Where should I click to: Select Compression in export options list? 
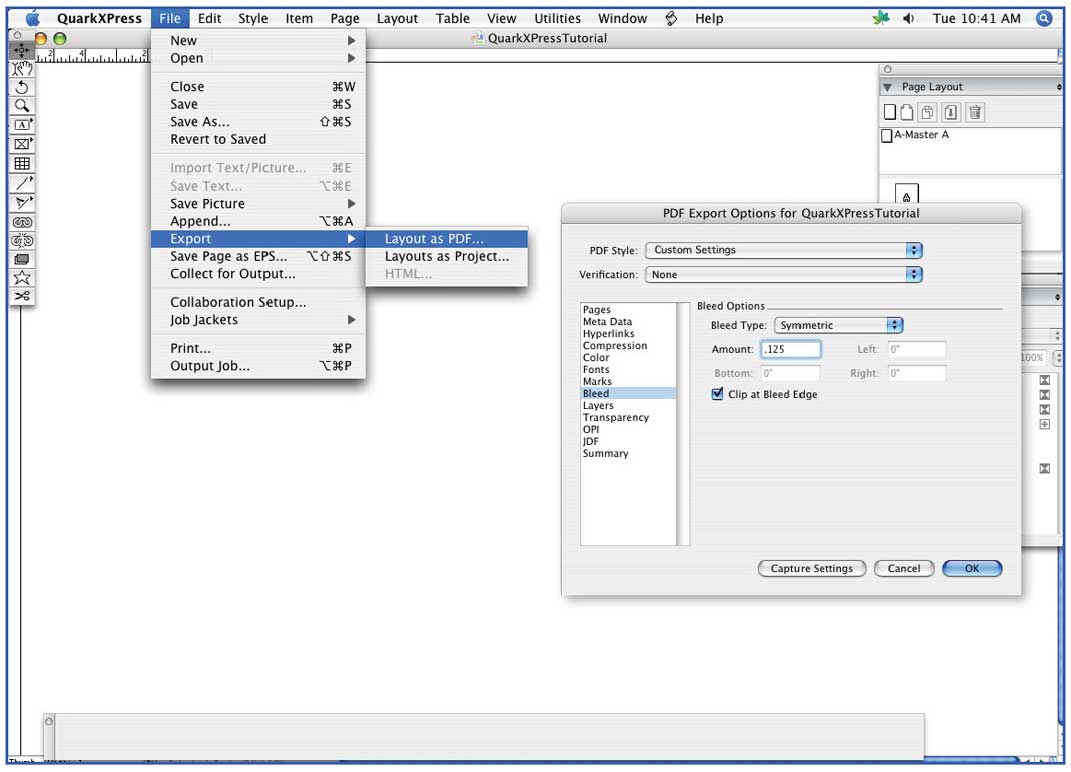pyautogui.click(x=628, y=345)
